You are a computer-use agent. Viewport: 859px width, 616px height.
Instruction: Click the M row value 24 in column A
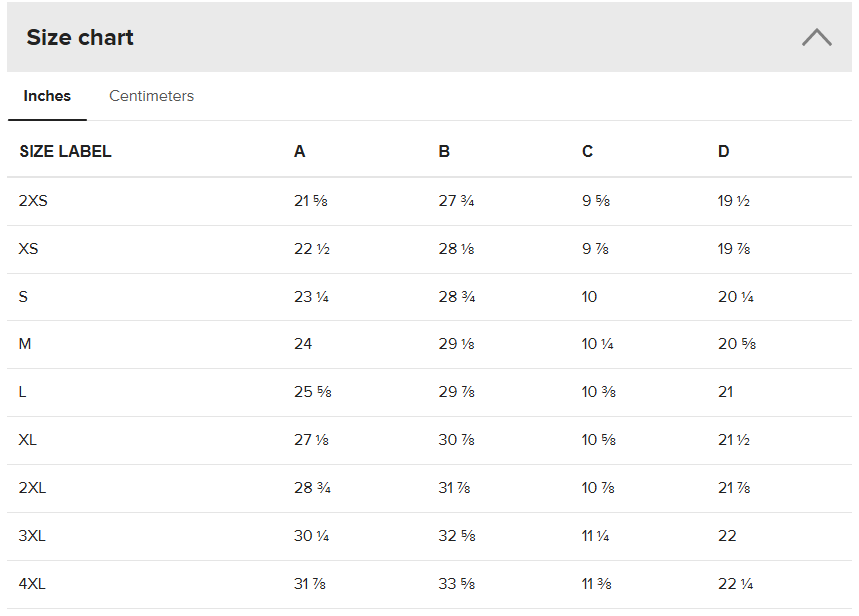tap(303, 344)
